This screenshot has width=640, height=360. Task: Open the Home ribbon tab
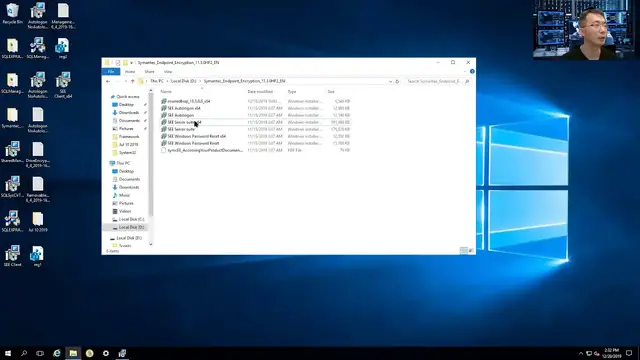coord(130,71)
